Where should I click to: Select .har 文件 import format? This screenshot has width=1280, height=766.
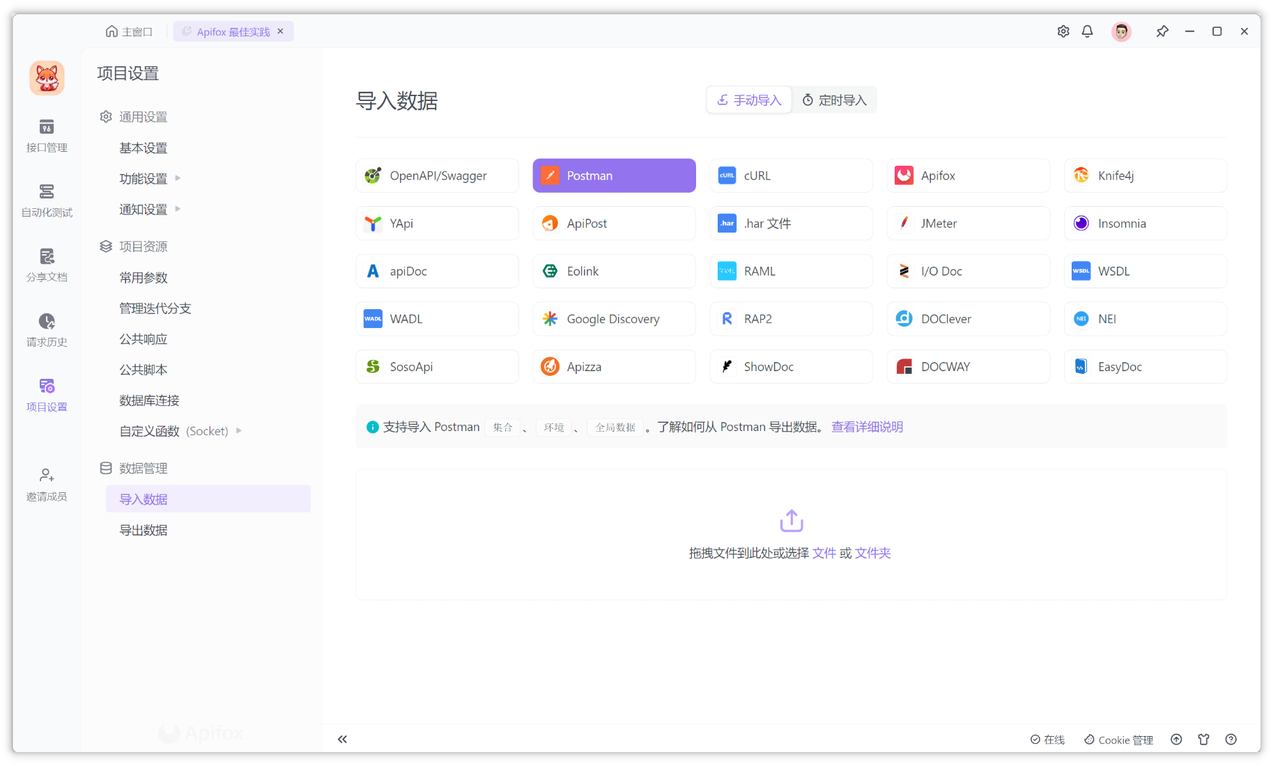(x=791, y=224)
